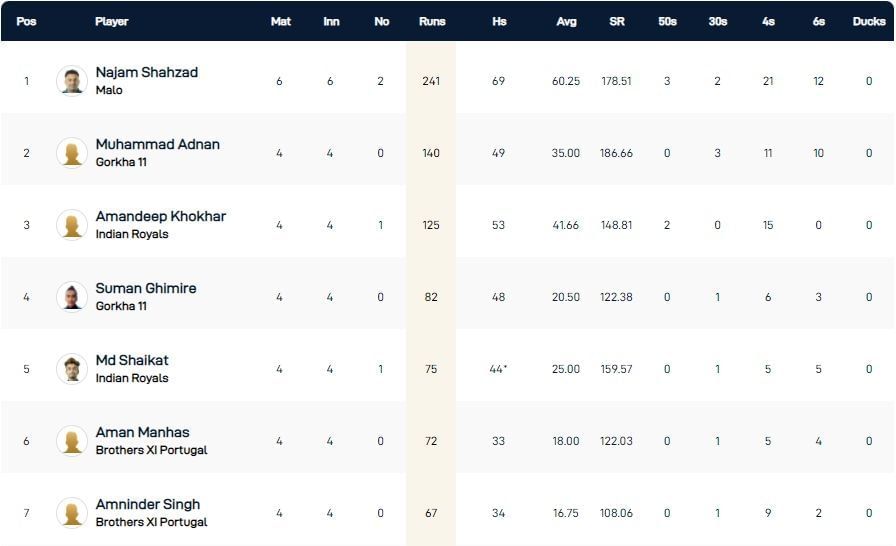This screenshot has width=896, height=546.
Task: Click Amandeep Khokhar's avatar icon
Action: [72, 225]
